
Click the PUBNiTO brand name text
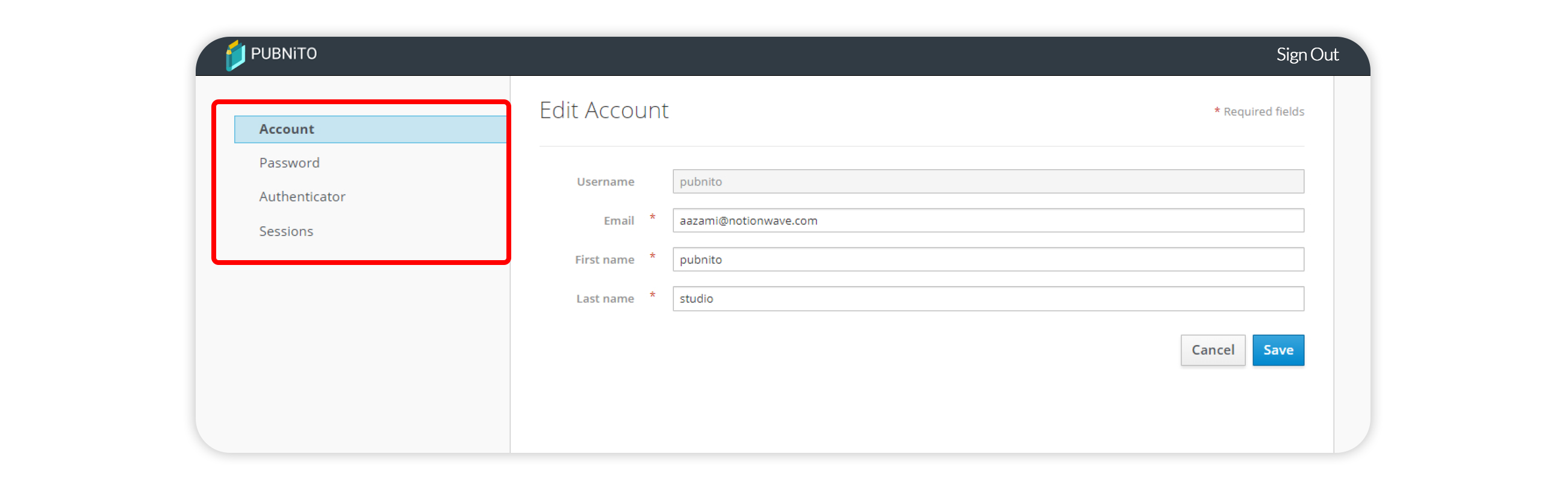(x=284, y=54)
